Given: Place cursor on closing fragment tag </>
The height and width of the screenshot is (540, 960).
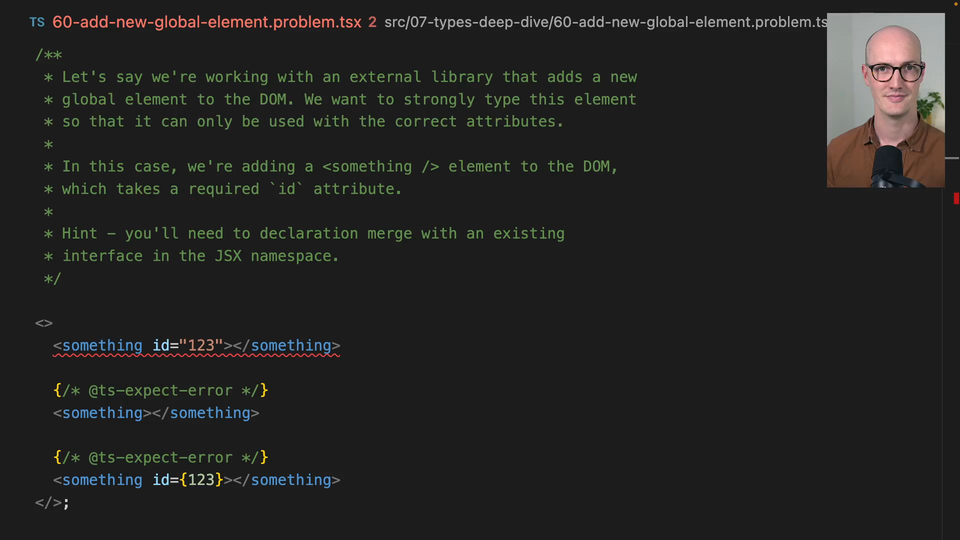Looking at the screenshot, I should tap(48, 503).
